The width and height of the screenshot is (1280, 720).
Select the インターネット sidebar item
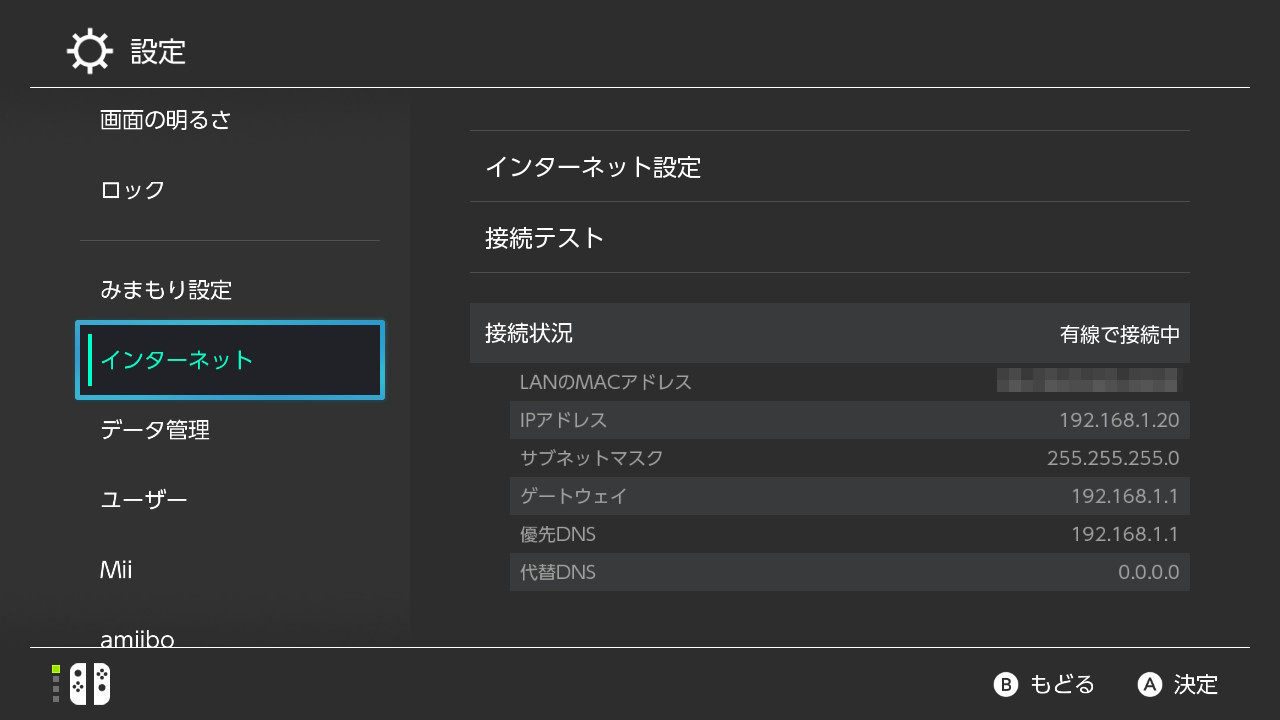pyautogui.click(x=230, y=360)
